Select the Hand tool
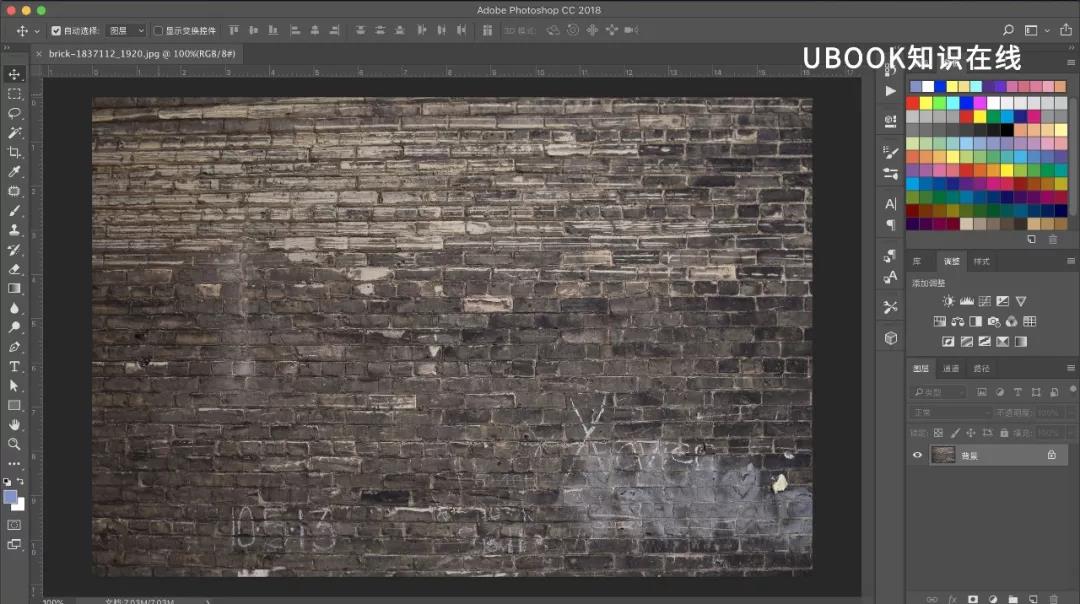Image resolution: width=1080 pixels, height=604 pixels. coord(14,425)
